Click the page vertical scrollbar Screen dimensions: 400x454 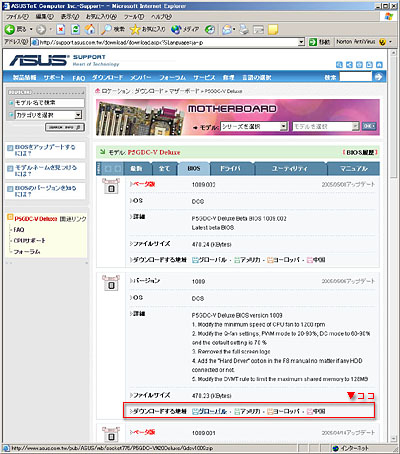tap(393, 247)
